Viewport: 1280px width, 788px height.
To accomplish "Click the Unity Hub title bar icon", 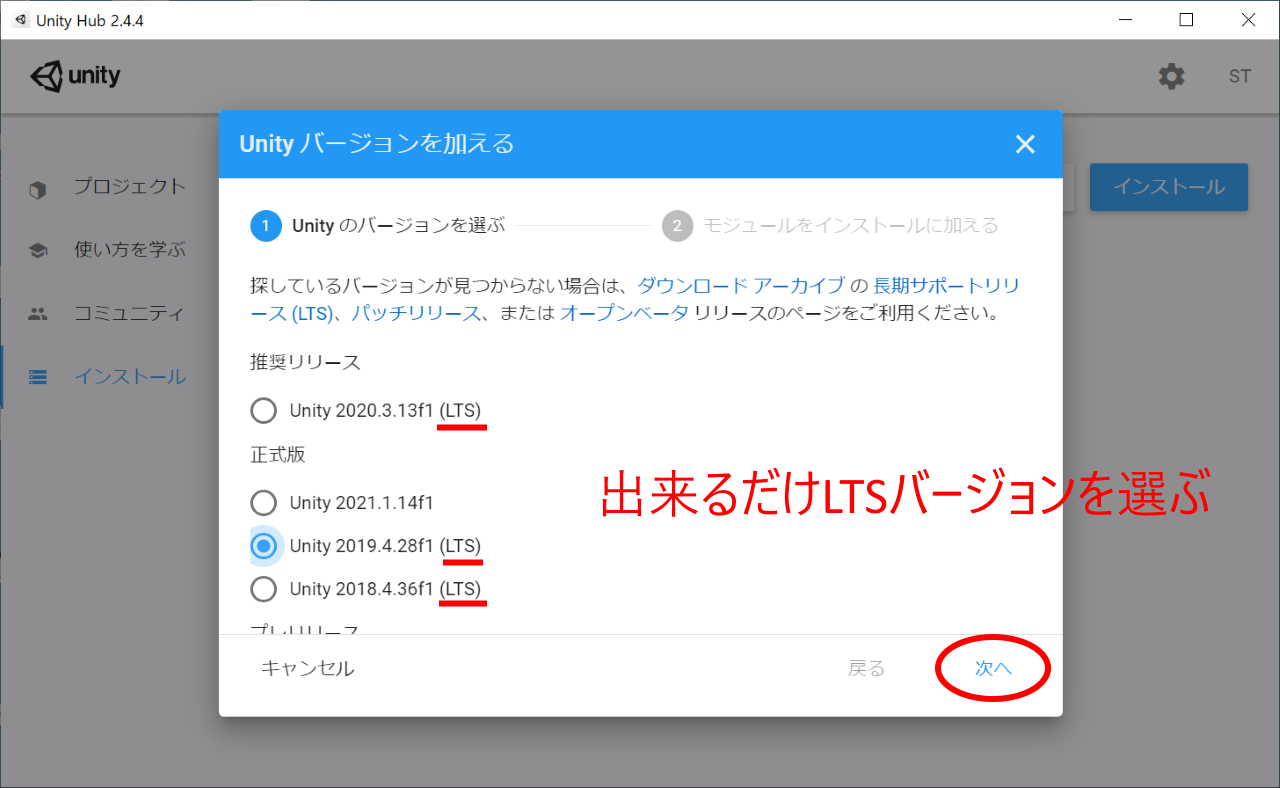I will tap(21, 20).
